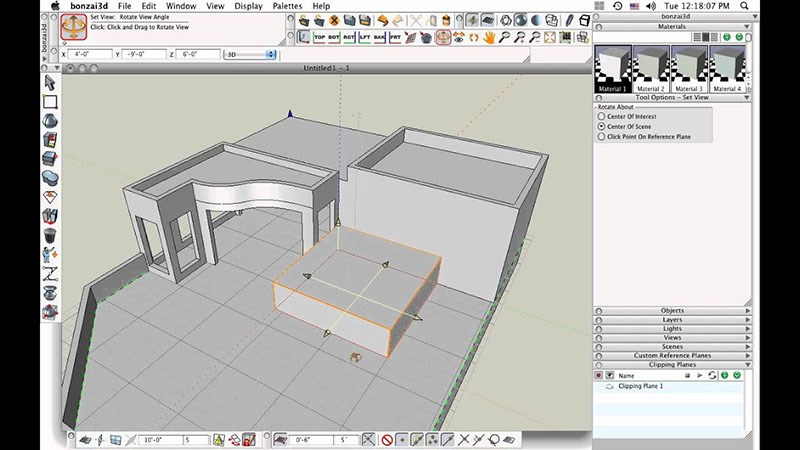Click the orange Undo arrow icon
Viewport: 800px width, 450px height.
click(x=382, y=20)
